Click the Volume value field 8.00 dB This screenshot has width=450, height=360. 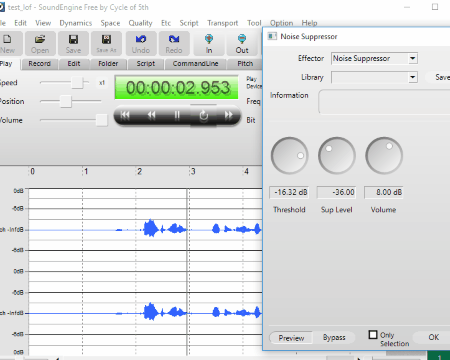click(x=384, y=192)
